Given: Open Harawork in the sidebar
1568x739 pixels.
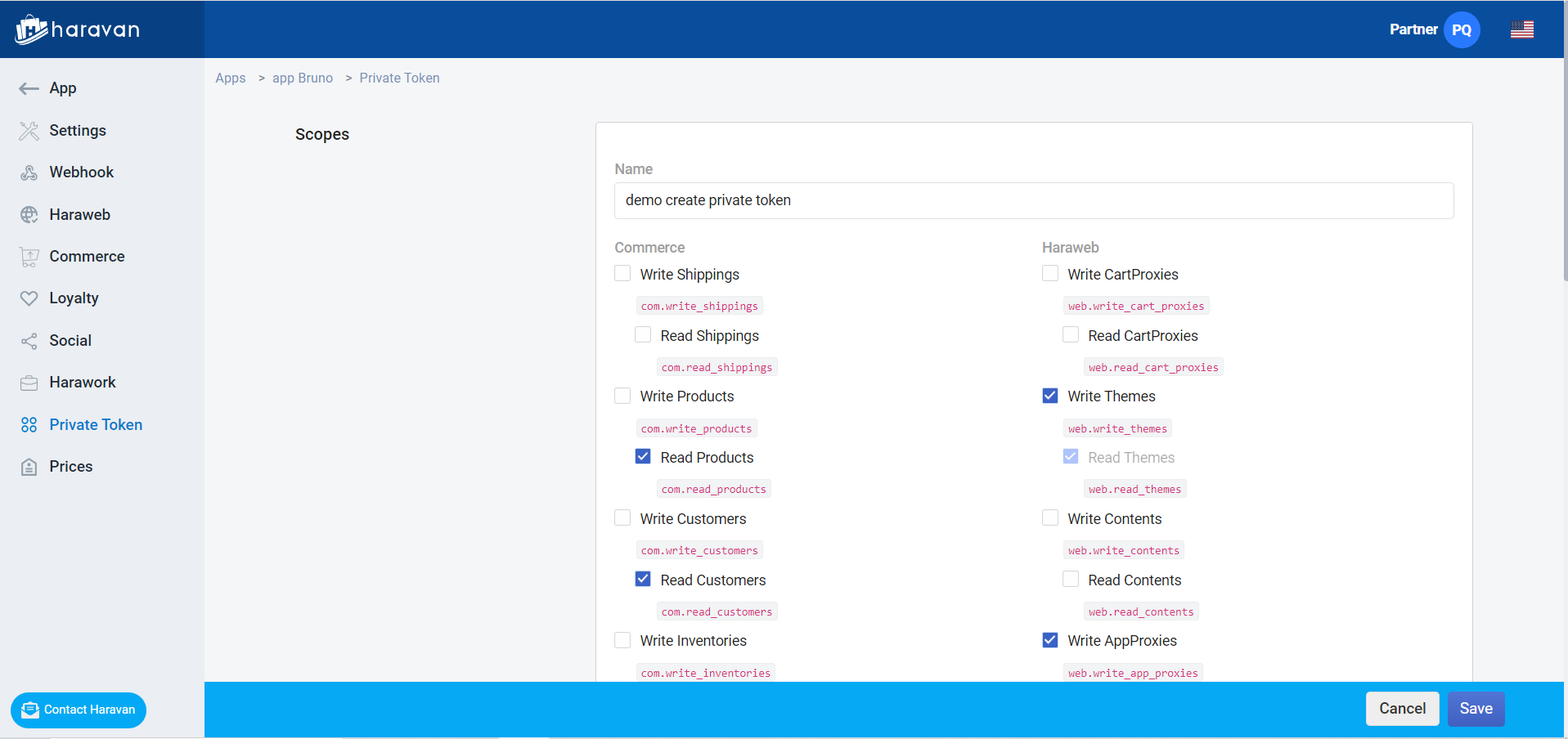Looking at the screenshot, I should tap(82, 383).
